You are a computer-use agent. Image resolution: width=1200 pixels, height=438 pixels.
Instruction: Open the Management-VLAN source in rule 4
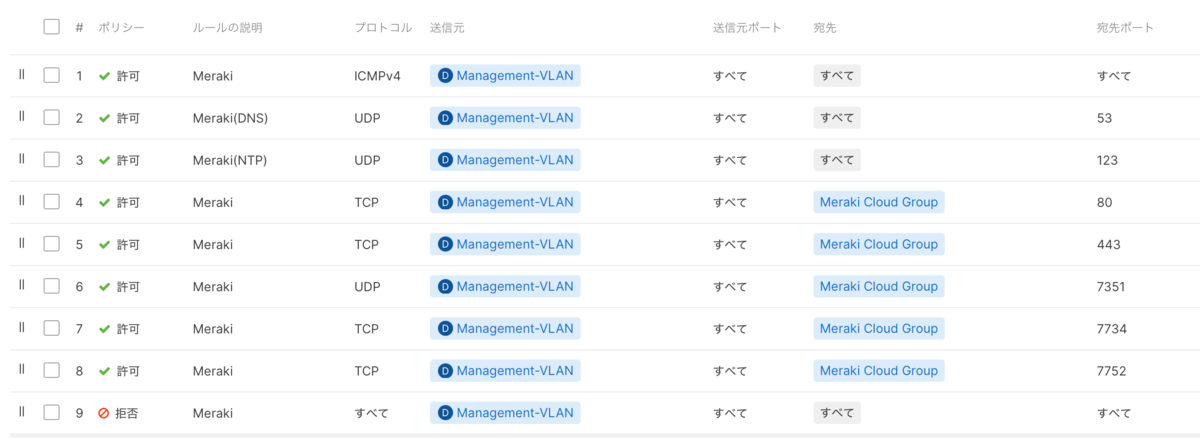(x=505, y=202)
